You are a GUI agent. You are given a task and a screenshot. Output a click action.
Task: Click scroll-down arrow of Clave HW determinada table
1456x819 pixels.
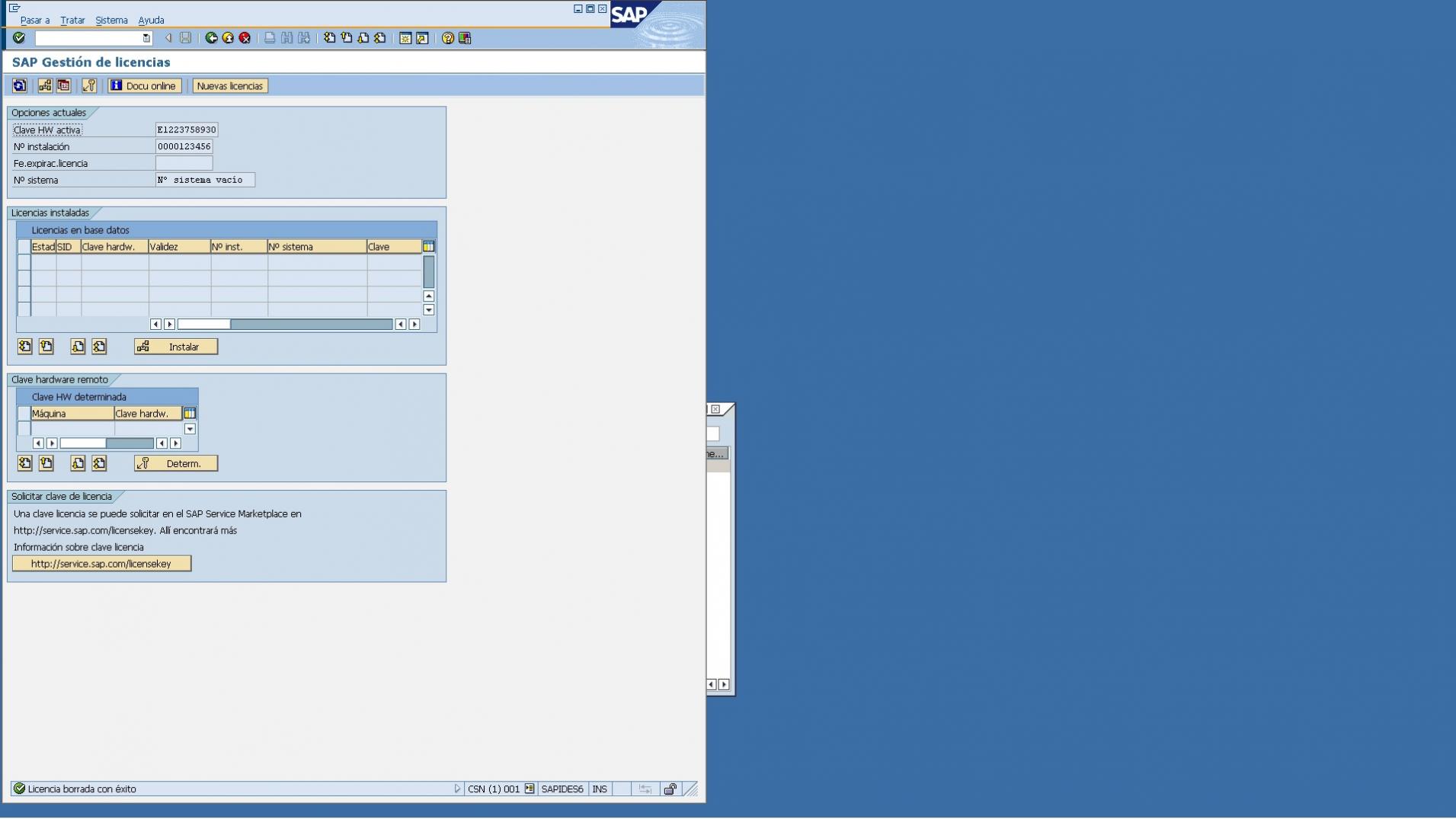click(190, 430)
